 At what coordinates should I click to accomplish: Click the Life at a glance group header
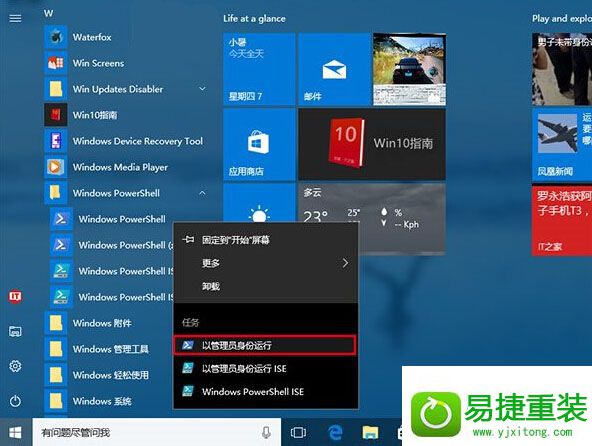(x=254, y=19)
